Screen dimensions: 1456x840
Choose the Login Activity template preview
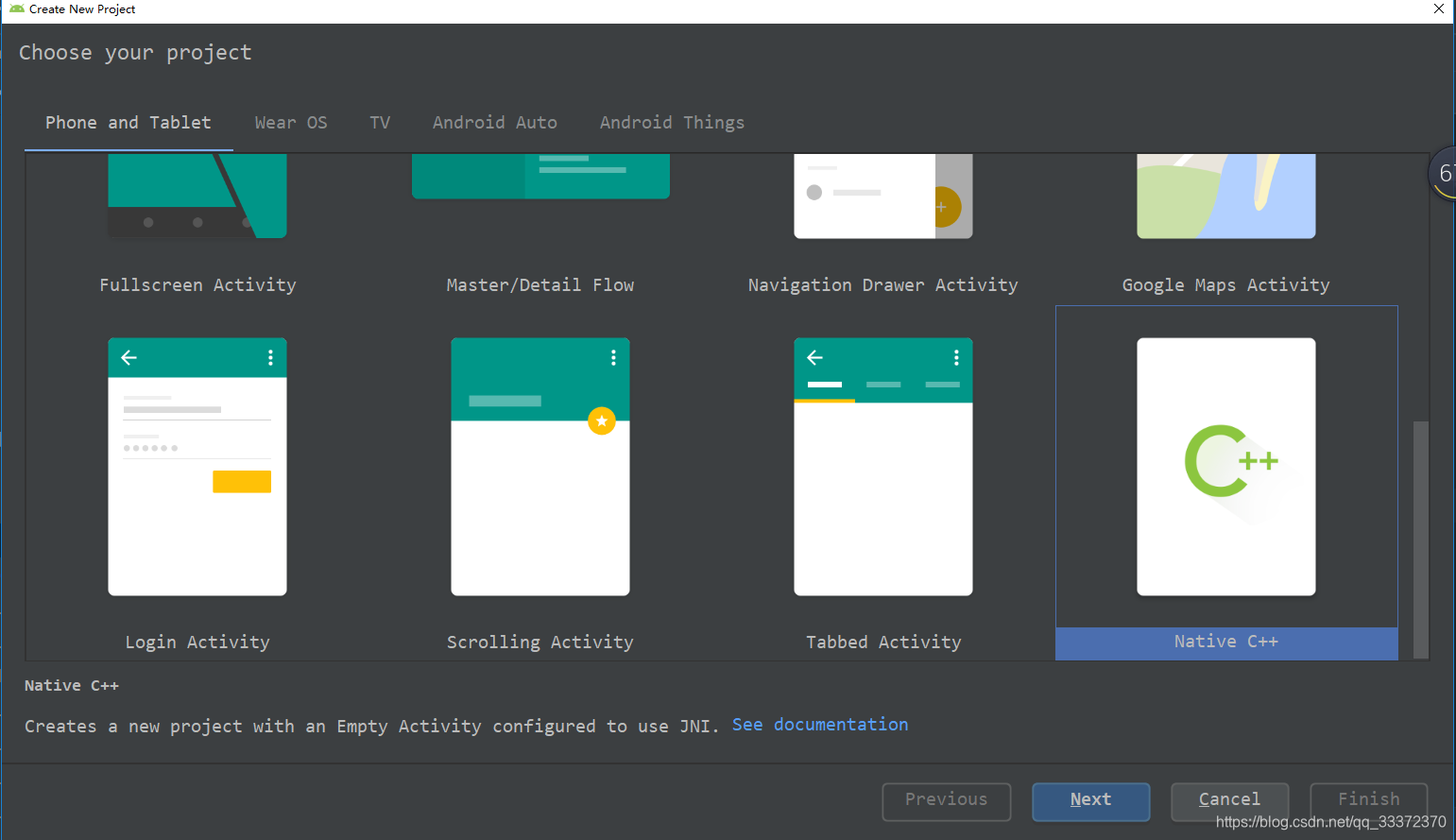click(x=197, y=467)
